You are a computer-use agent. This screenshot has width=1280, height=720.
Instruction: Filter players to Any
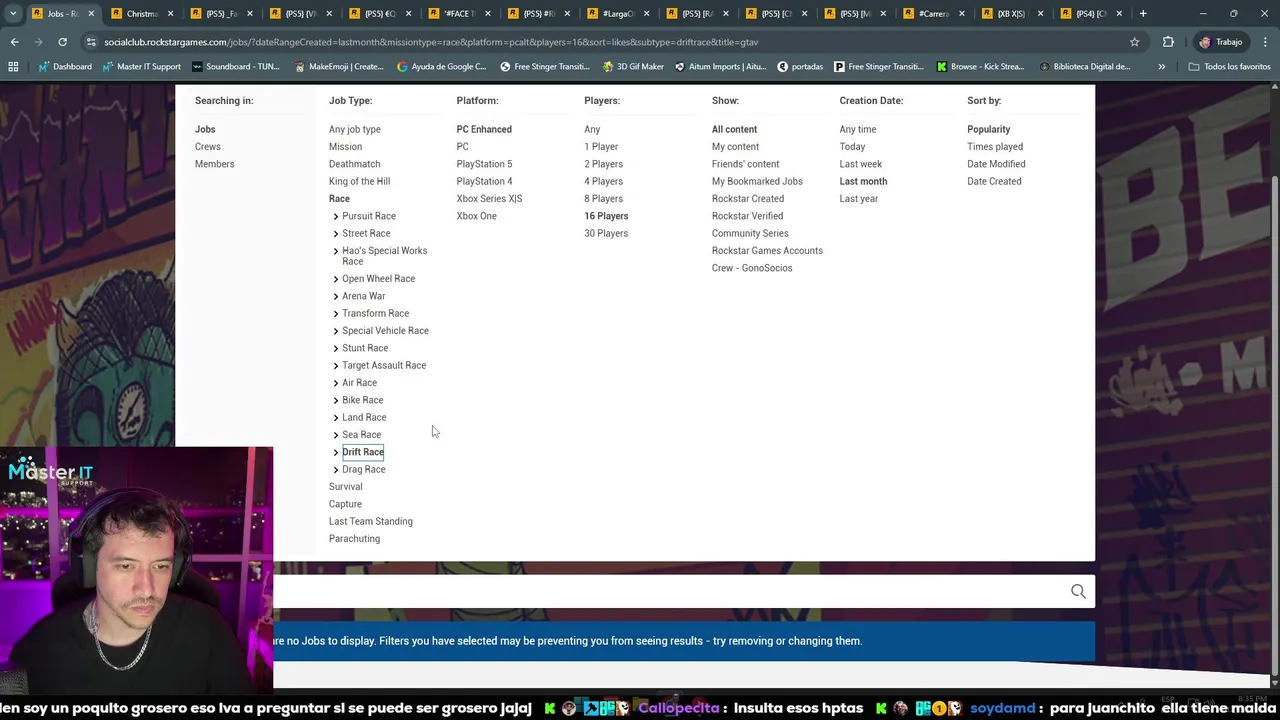592,129
